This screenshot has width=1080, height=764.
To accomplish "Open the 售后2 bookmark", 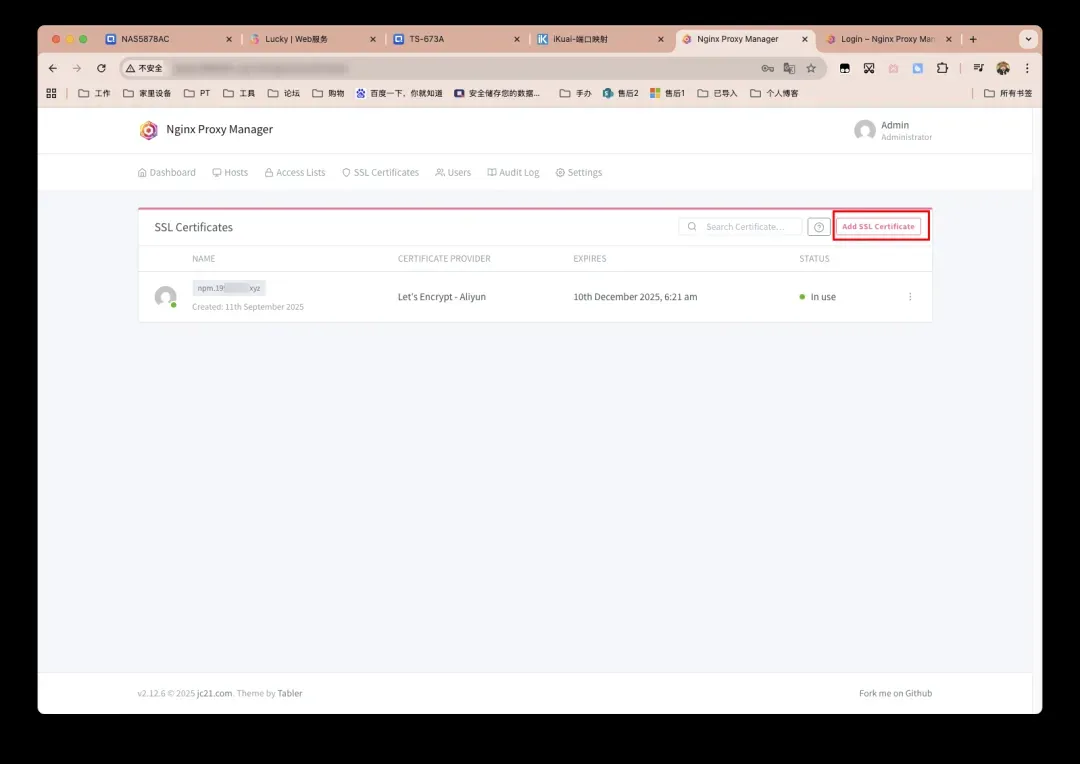I will tap(621, 93).
